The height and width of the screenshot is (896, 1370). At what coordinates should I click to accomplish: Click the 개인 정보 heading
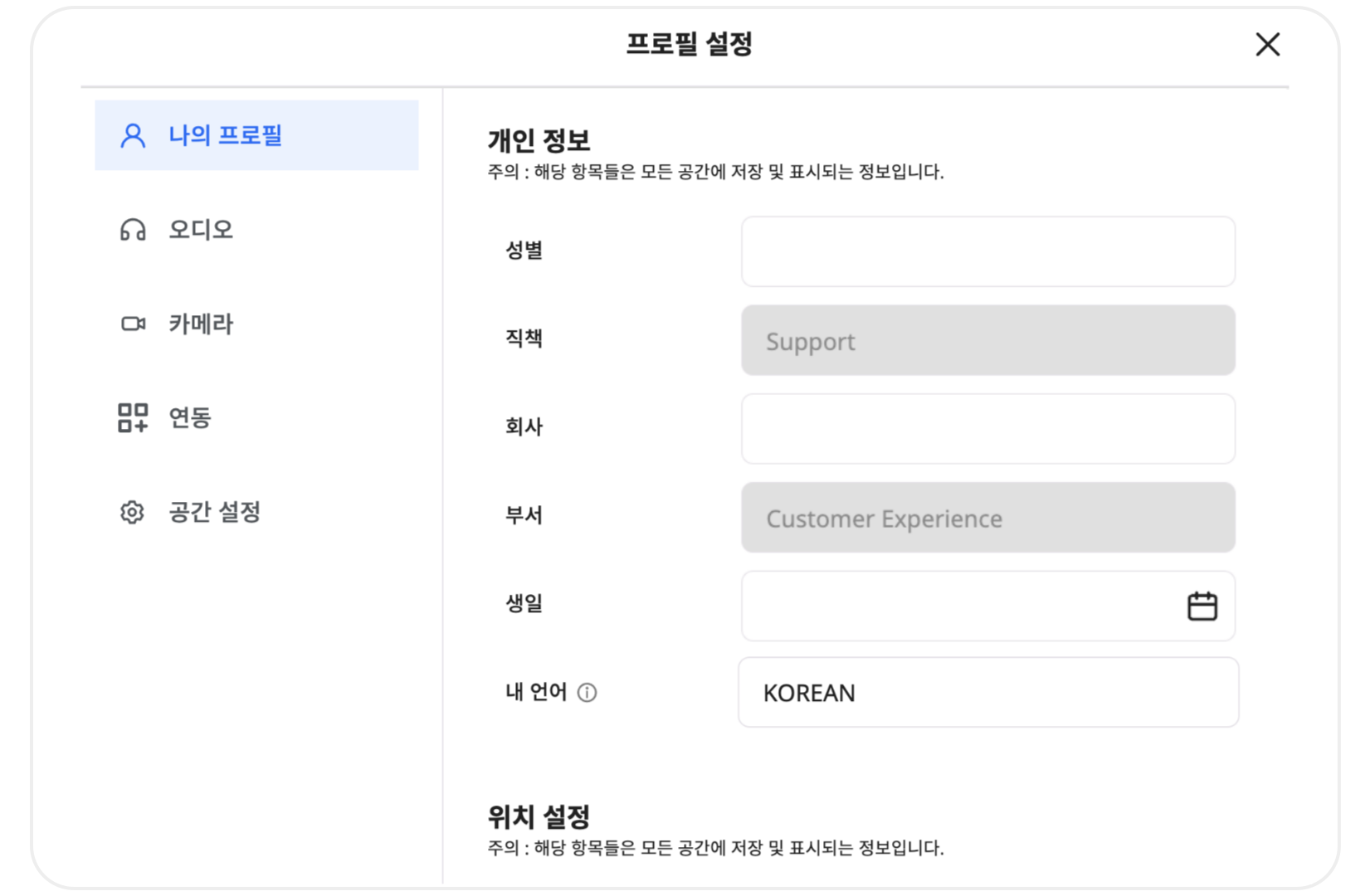pos(539,140)
